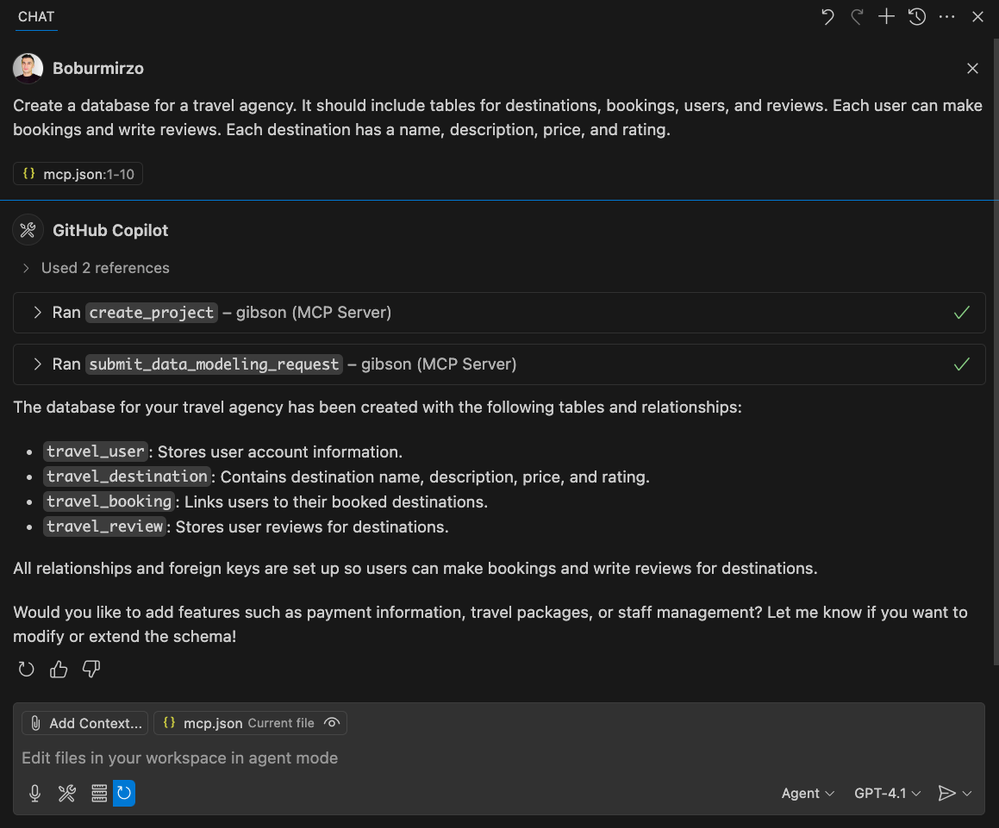Switch to the CHAT tab
999x828 pixels.
point(36,17)
